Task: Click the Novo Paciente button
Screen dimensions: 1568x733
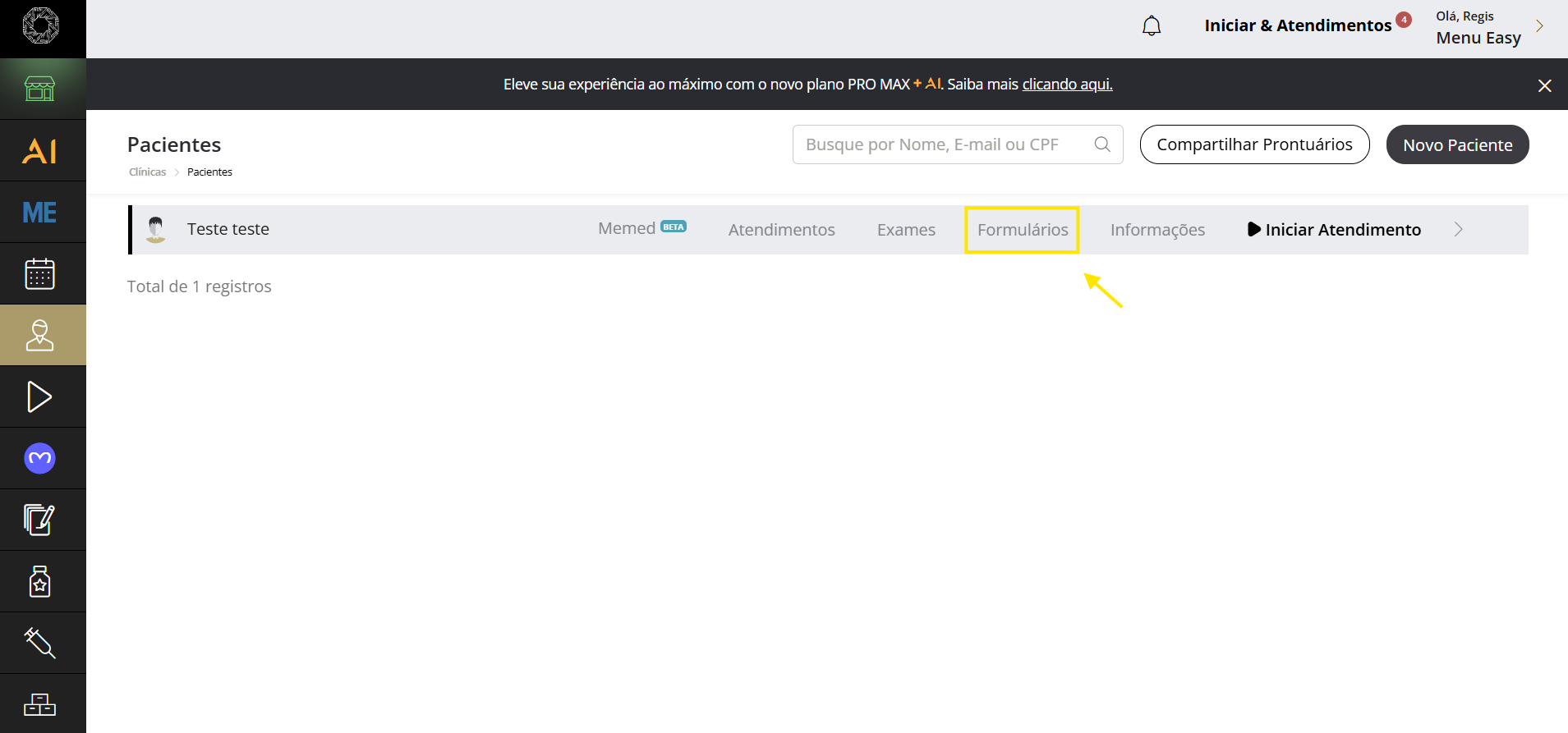Action: [x=1457, y=145]
